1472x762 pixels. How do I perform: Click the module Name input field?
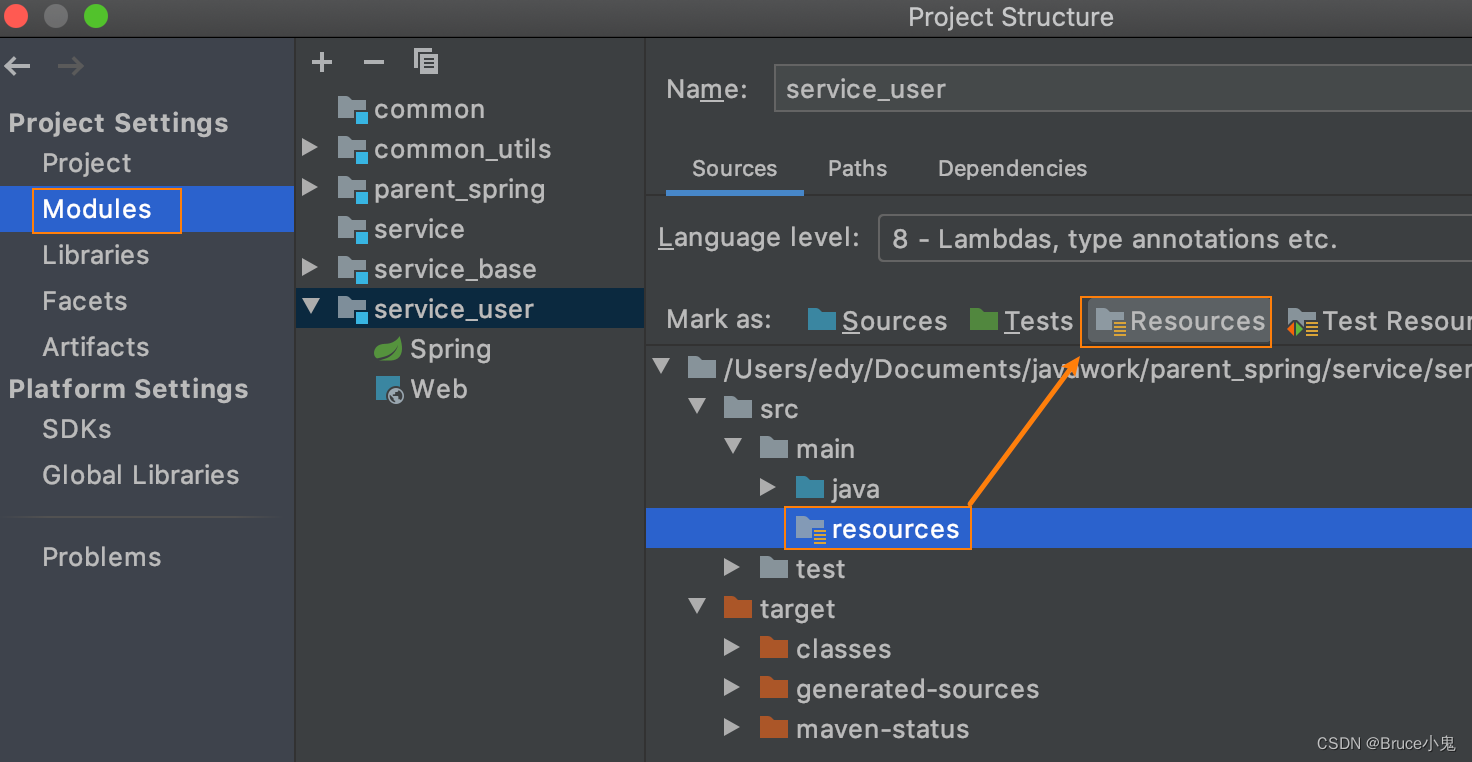tap(1123, 89)
